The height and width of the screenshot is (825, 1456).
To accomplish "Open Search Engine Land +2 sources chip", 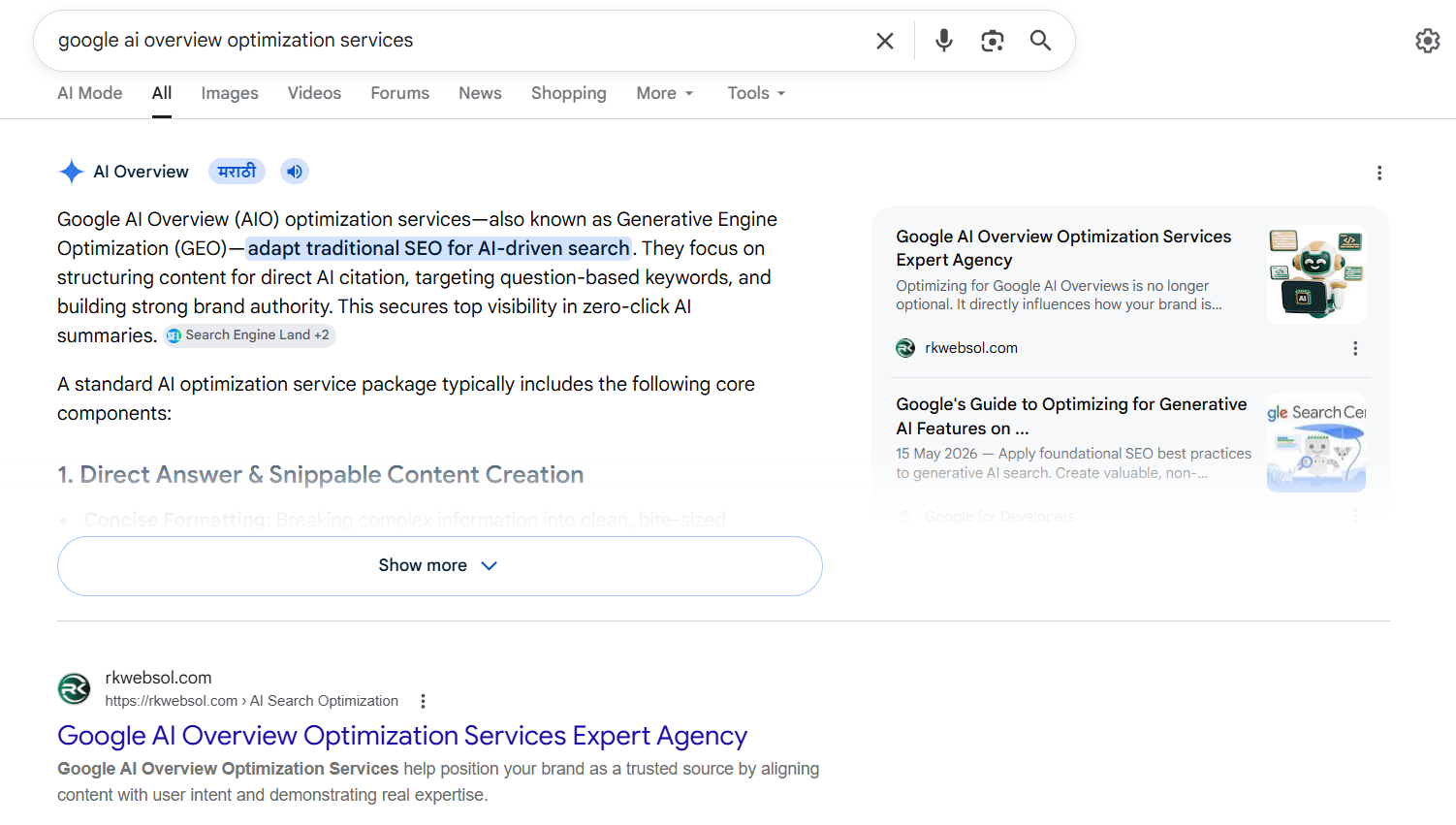I will [249, 335].
